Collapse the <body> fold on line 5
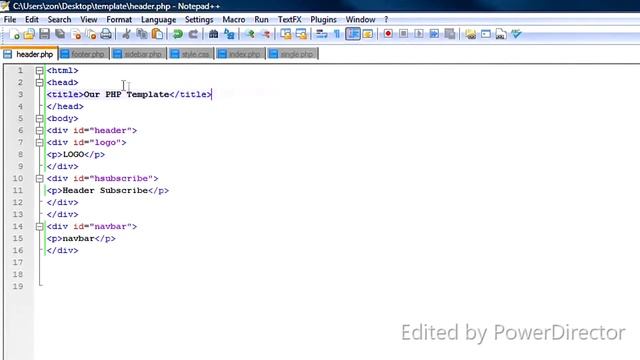Viewport: 640px width, 360px height. [x=40, y=118]
